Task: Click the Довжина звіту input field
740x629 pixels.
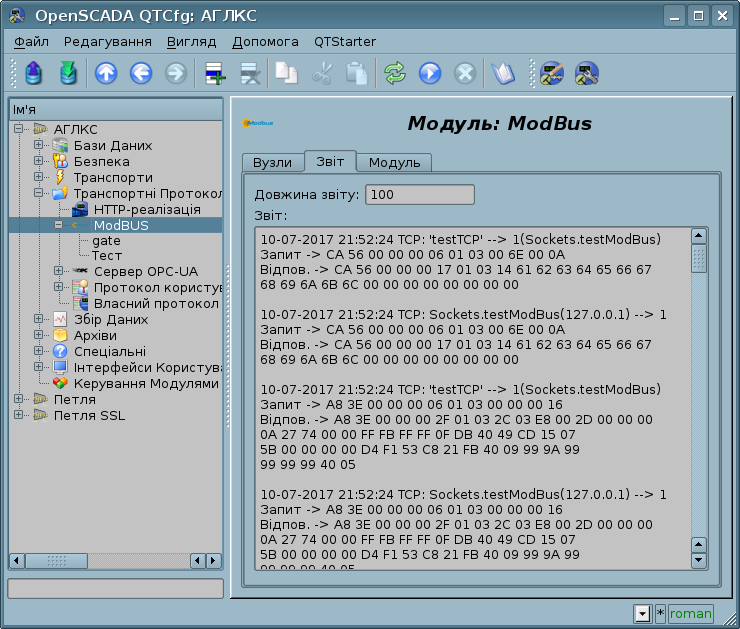Action: pyautogui.click(x=420, y=194)
